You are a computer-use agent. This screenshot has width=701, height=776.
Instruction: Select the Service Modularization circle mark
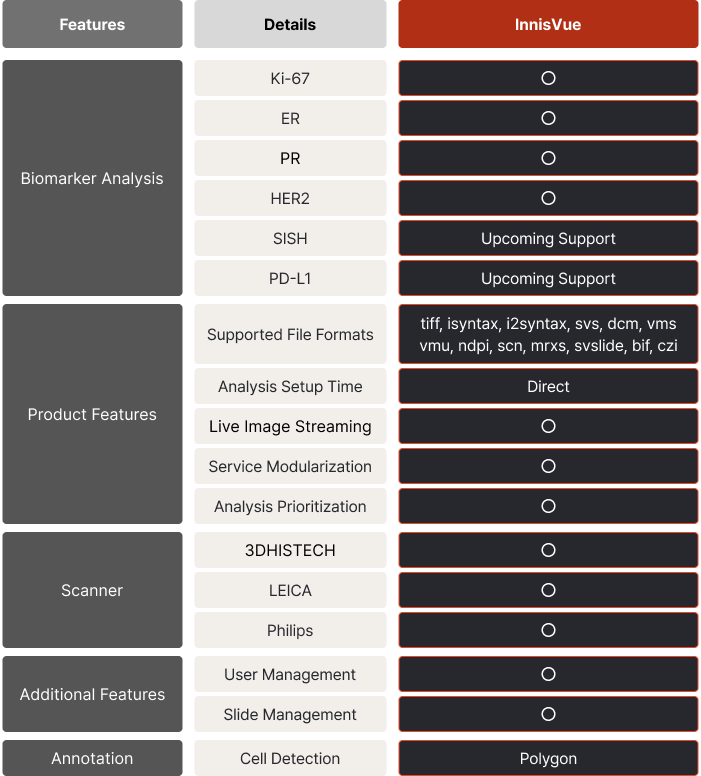tap(548, 466)
